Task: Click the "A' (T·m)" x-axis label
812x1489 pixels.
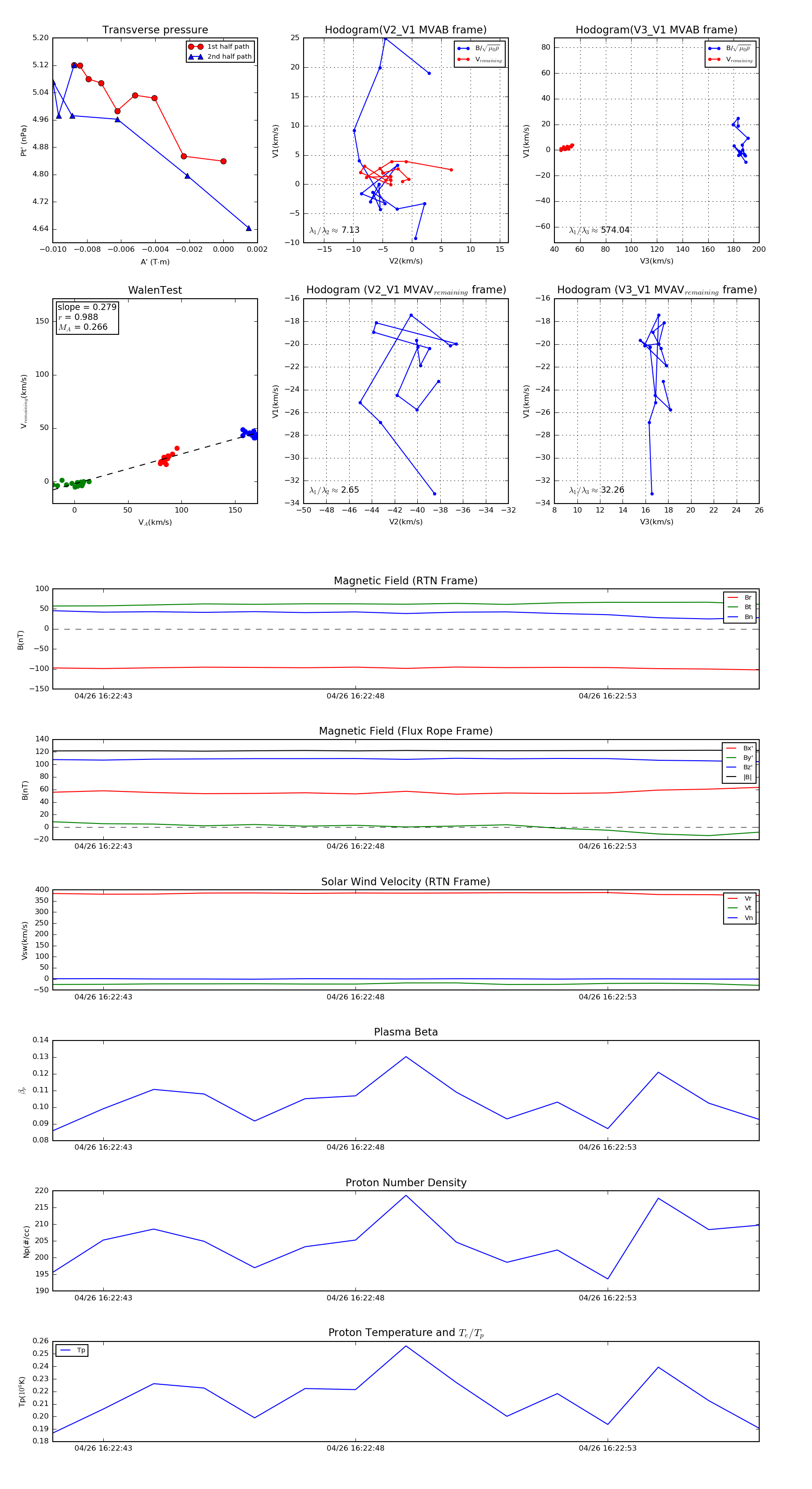Action: 155,262
